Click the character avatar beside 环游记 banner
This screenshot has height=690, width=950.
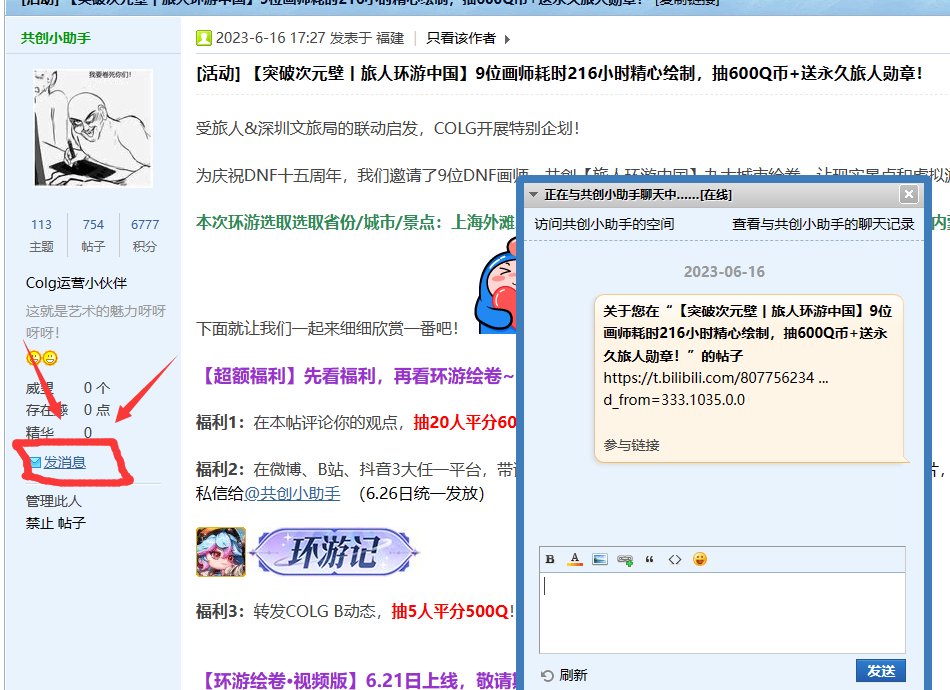coord(221,552)
